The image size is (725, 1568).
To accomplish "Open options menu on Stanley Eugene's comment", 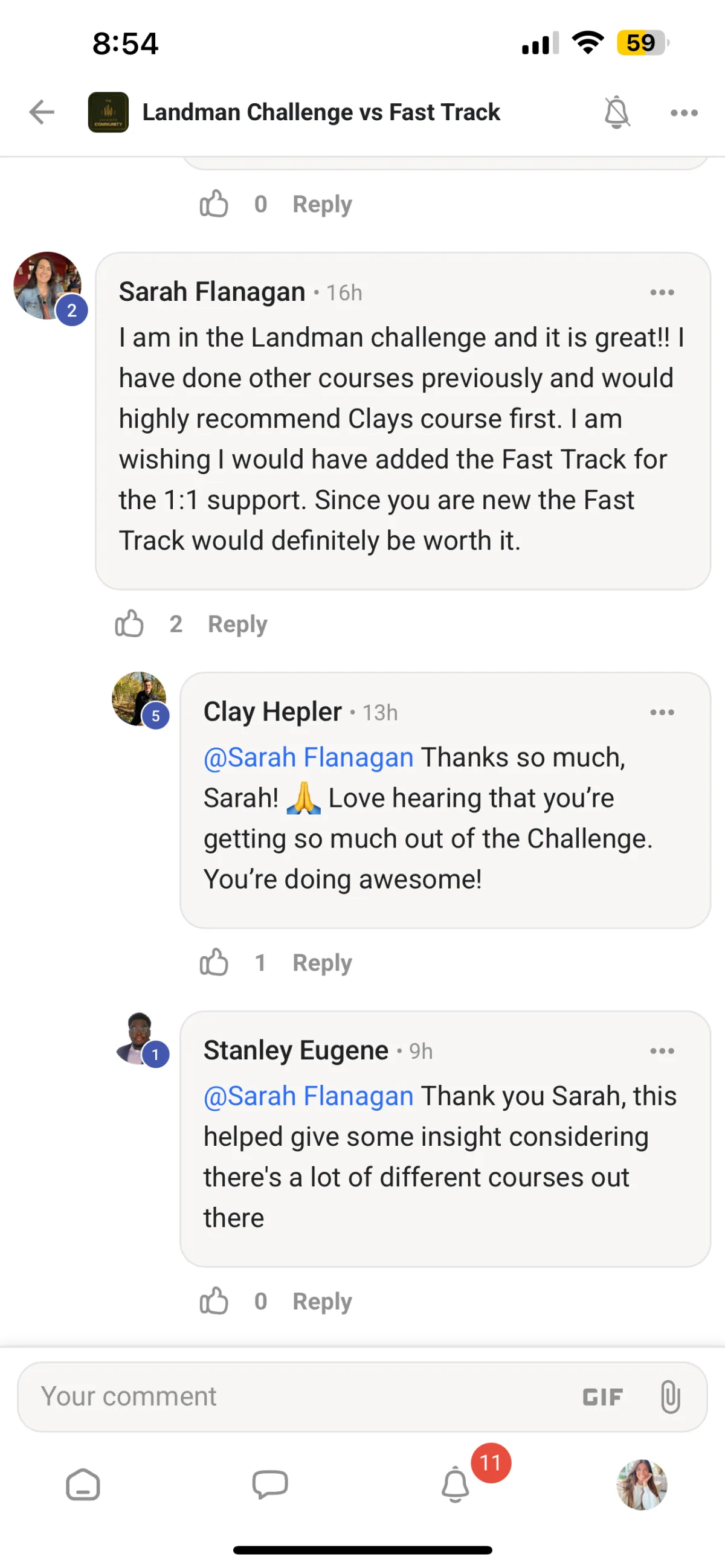I will (662, 1050).
